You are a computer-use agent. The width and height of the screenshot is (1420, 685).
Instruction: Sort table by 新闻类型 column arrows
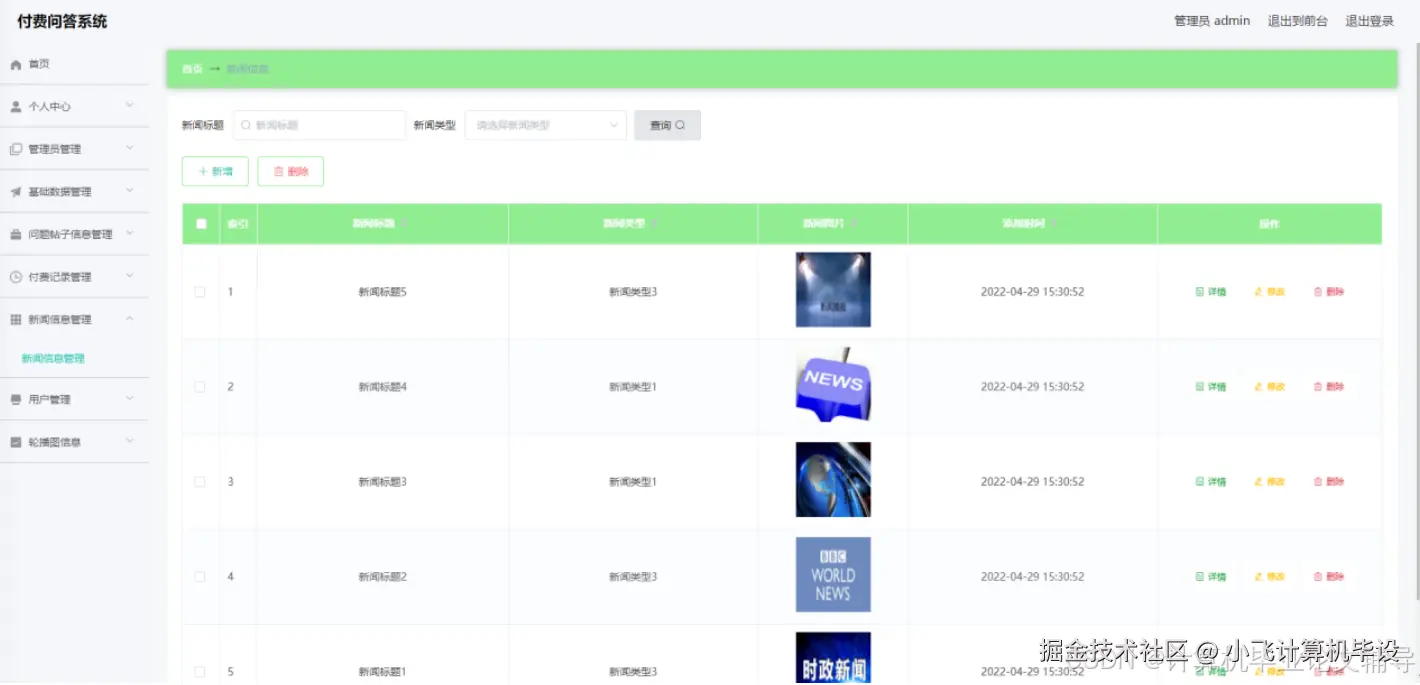click(x=654, y=224)
